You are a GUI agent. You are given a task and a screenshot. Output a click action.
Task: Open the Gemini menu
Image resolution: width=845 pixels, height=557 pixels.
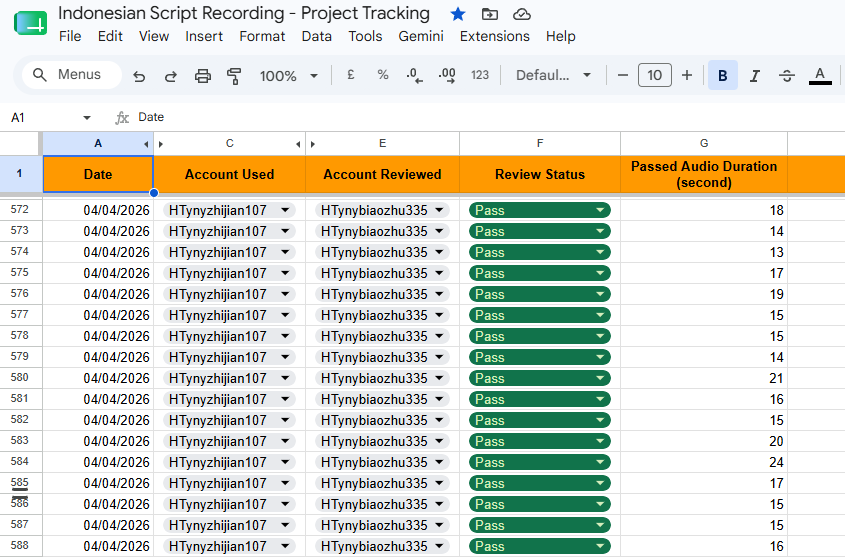click(421, 36)
